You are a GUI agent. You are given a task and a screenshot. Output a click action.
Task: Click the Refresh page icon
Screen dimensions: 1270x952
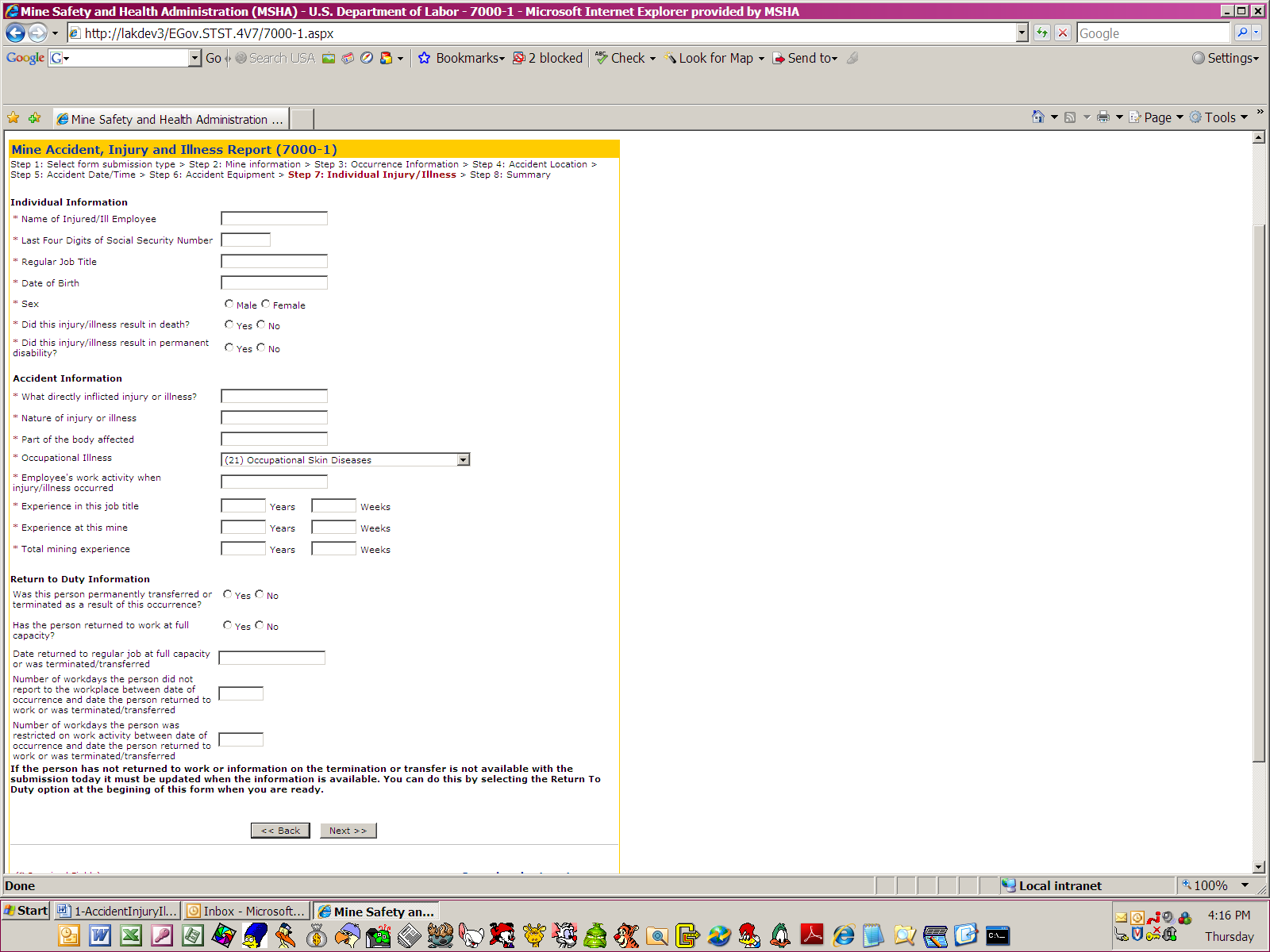pos(1042,33)
